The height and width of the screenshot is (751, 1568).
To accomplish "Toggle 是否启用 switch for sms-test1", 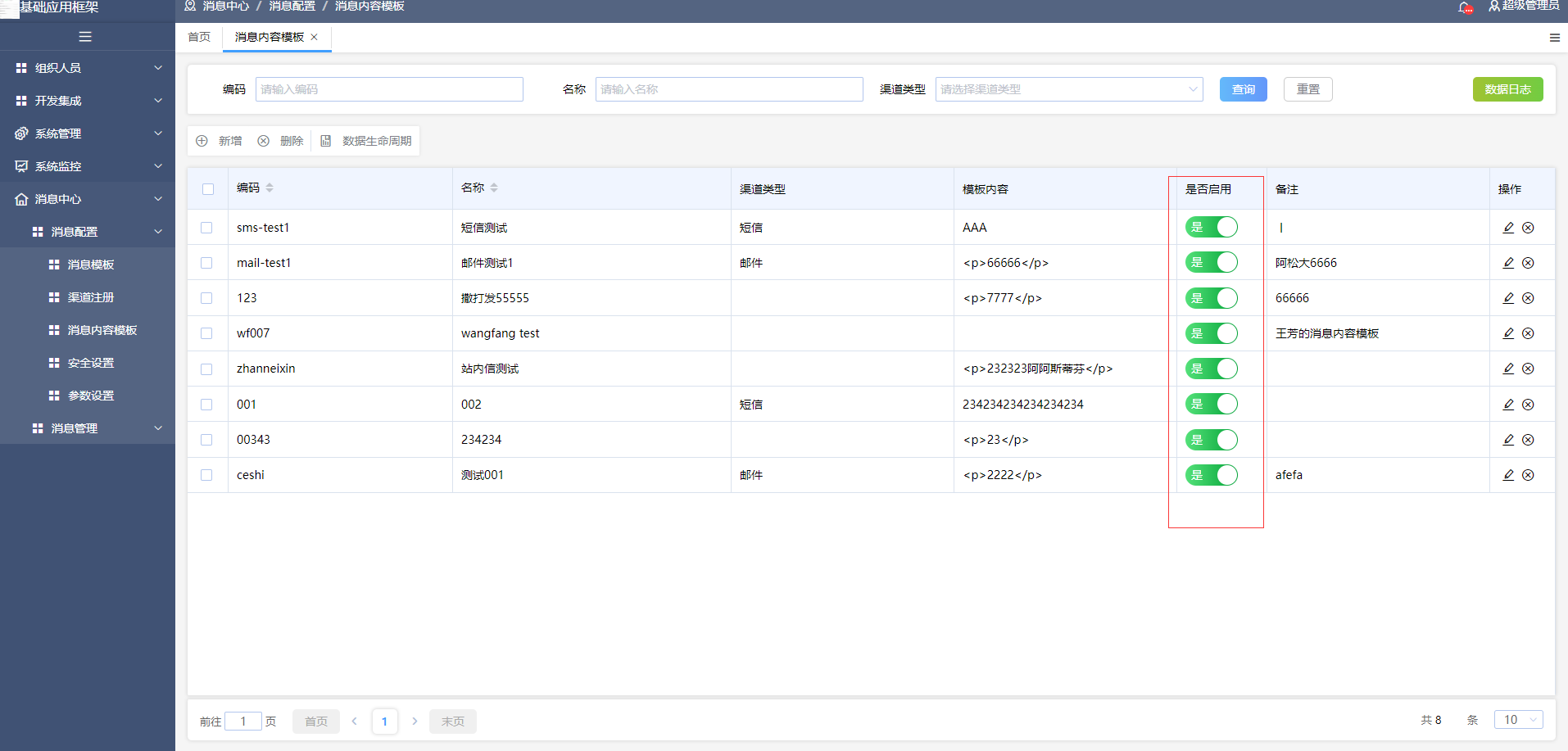I will 1212,227.
